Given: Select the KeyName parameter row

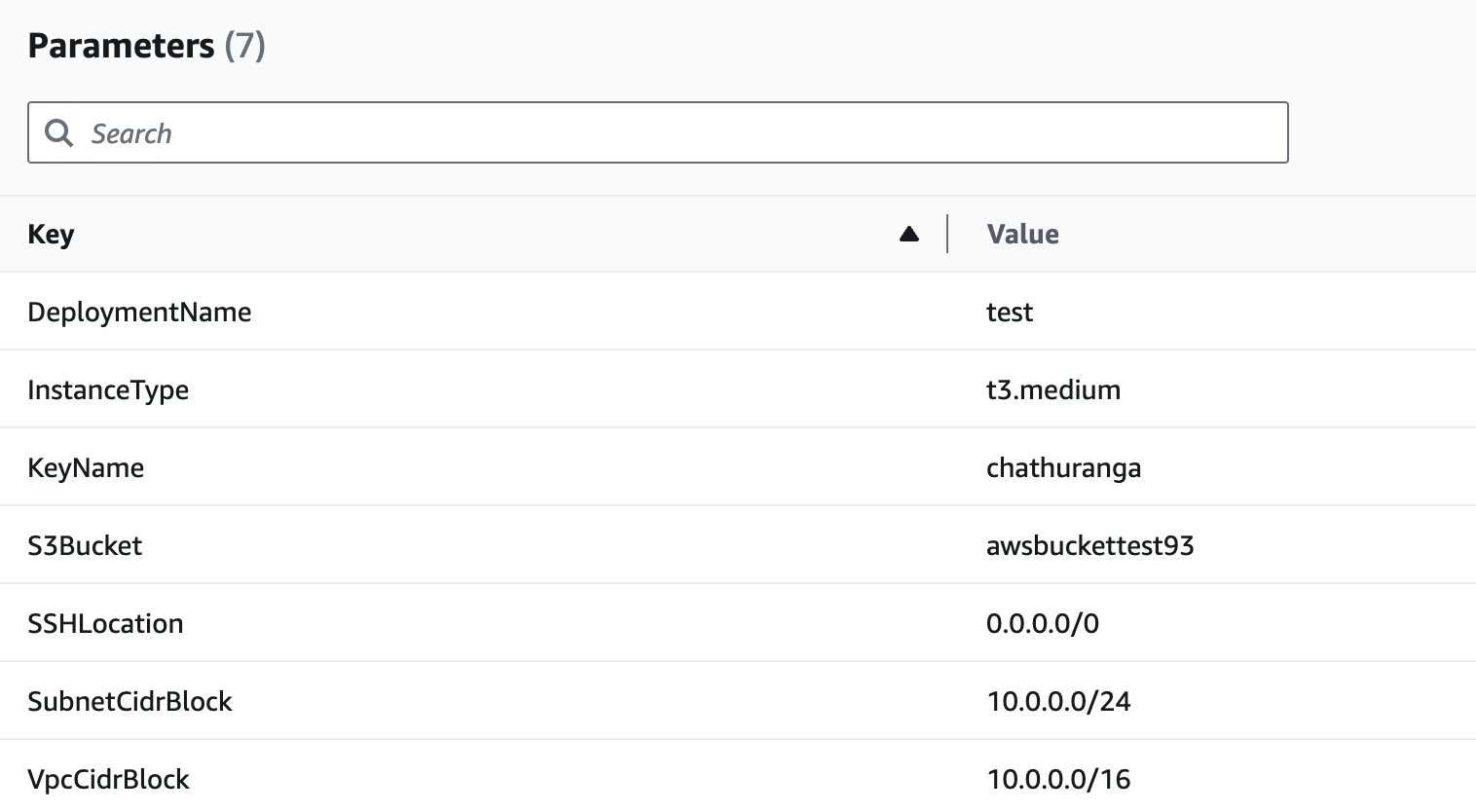Looking at the screenshot, I should (x=86, y=467).
